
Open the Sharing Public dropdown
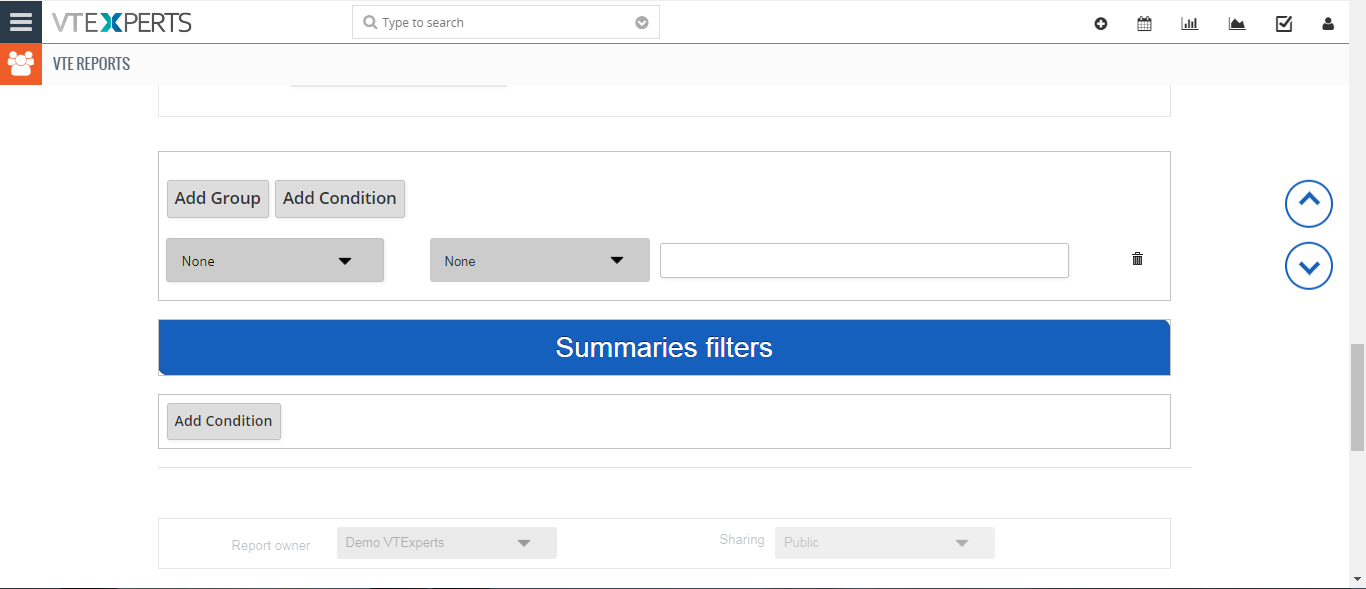click(x=885, y=543)
